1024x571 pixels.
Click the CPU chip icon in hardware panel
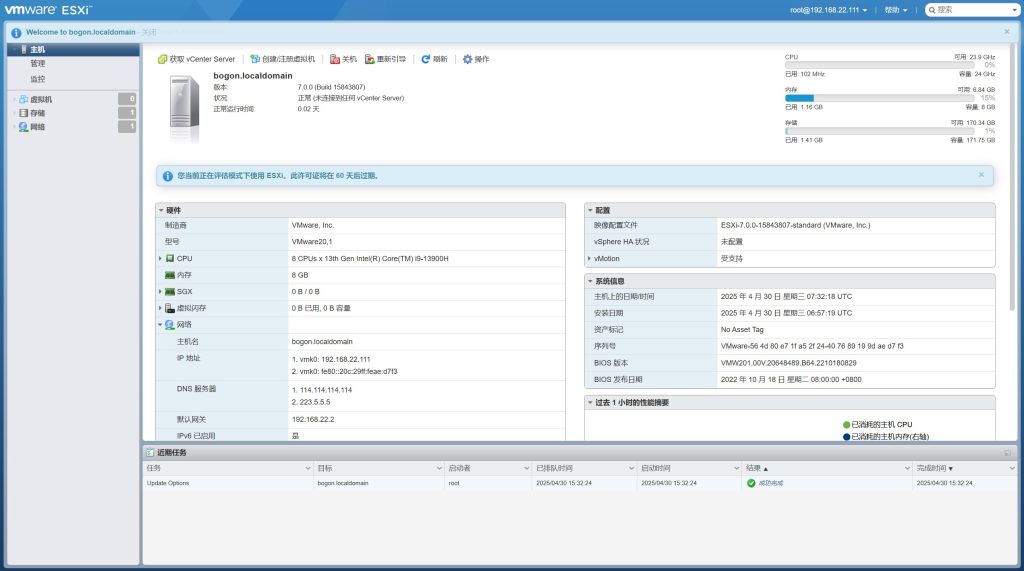click(170, 259)
